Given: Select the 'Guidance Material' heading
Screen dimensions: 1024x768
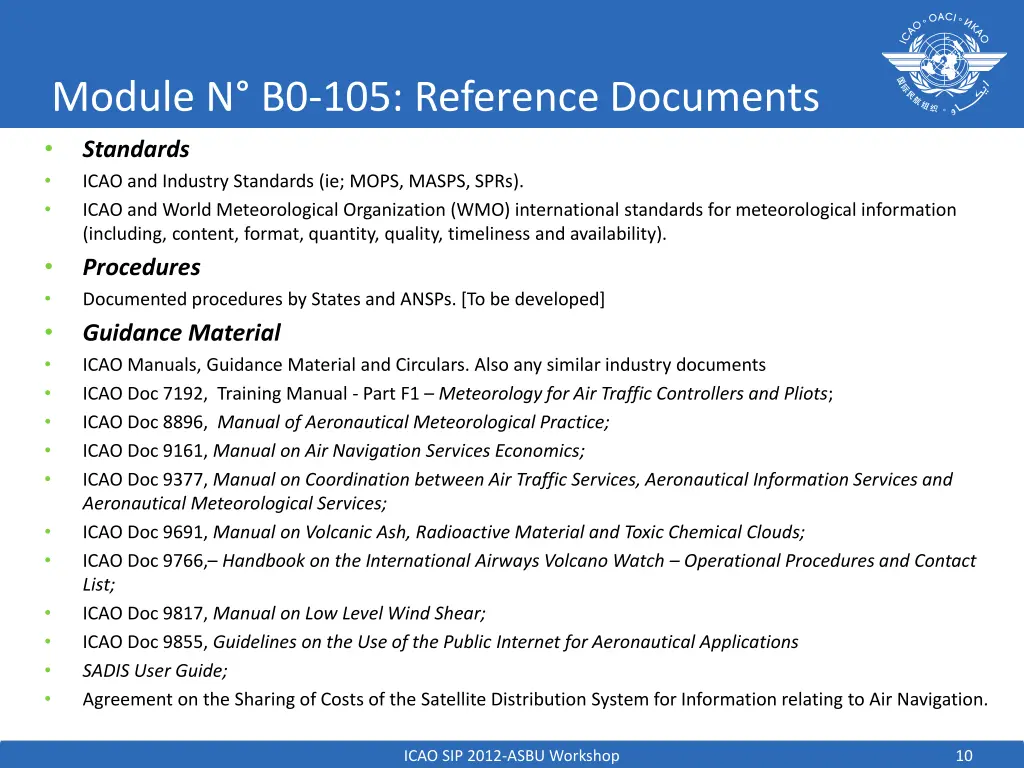Looking at the screenshot, I should tap(181, 333).
